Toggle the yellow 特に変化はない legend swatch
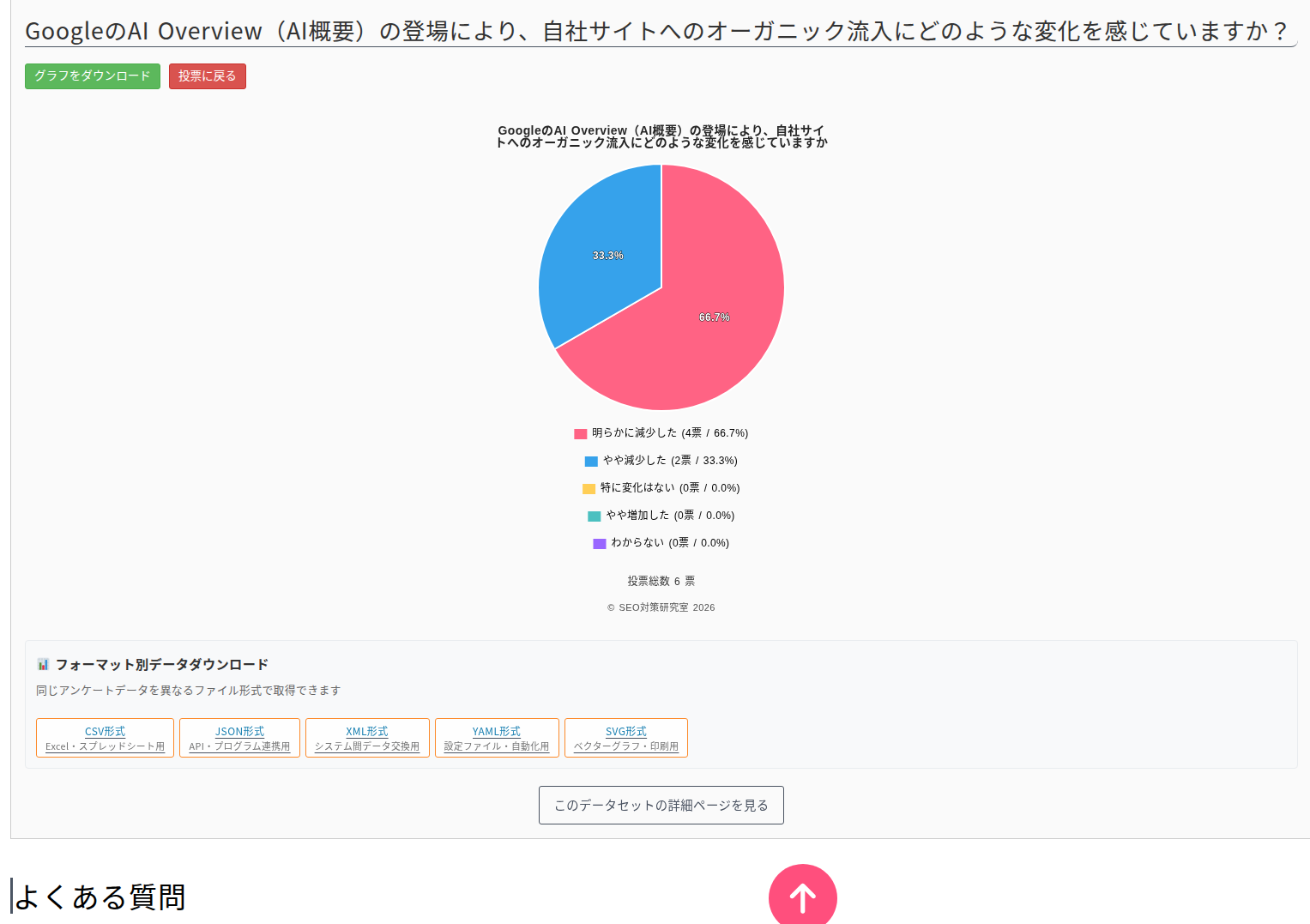 [x=589, y=489]
